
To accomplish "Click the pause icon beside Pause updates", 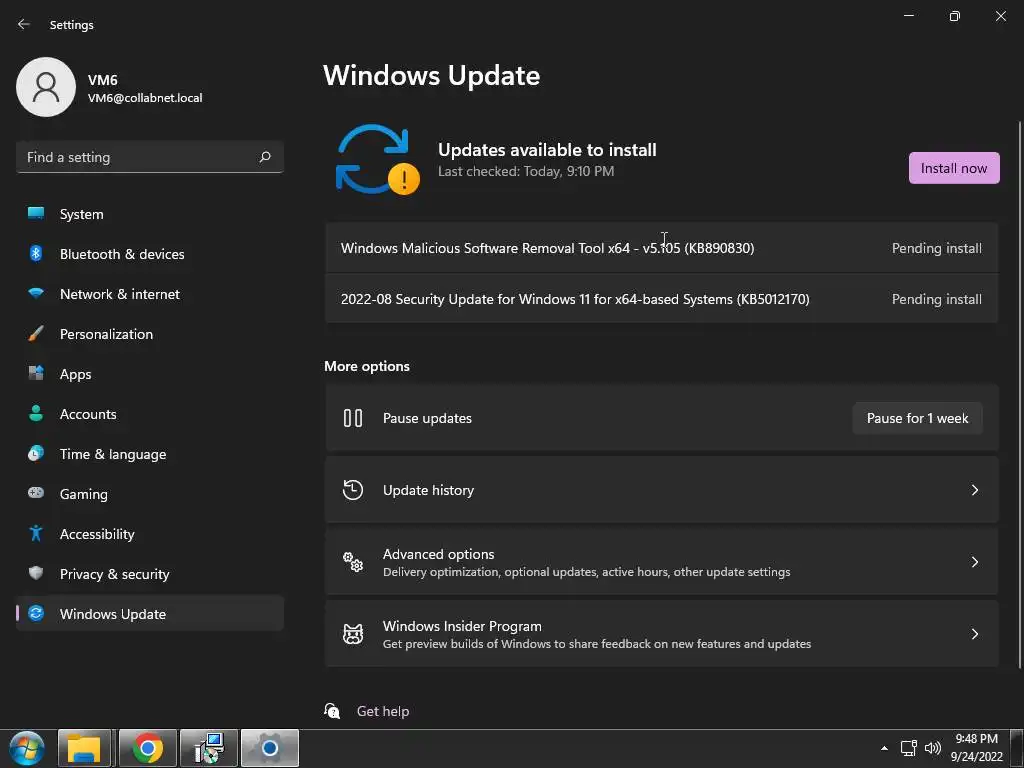I will (353, 418).
